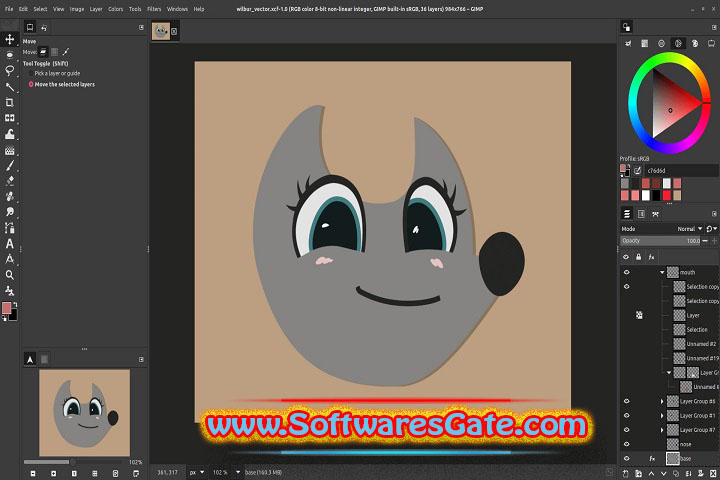The height and width of the screenshot is (480, 720).
Task: Click the eyedropper pick-color button beside hex field
Action: 637,171
